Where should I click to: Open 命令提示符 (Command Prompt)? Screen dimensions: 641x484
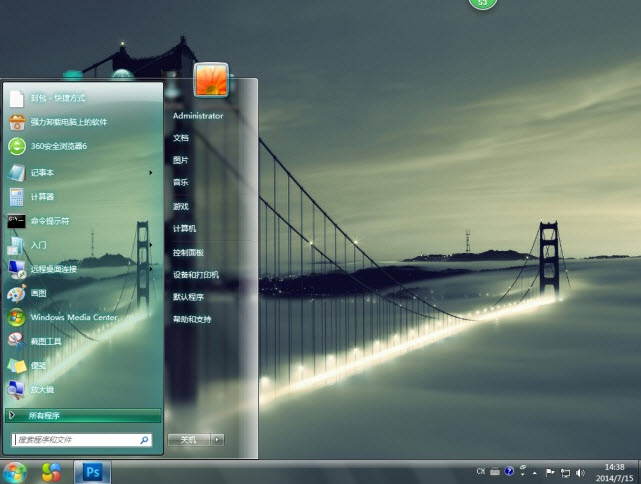tap(50, 220)
